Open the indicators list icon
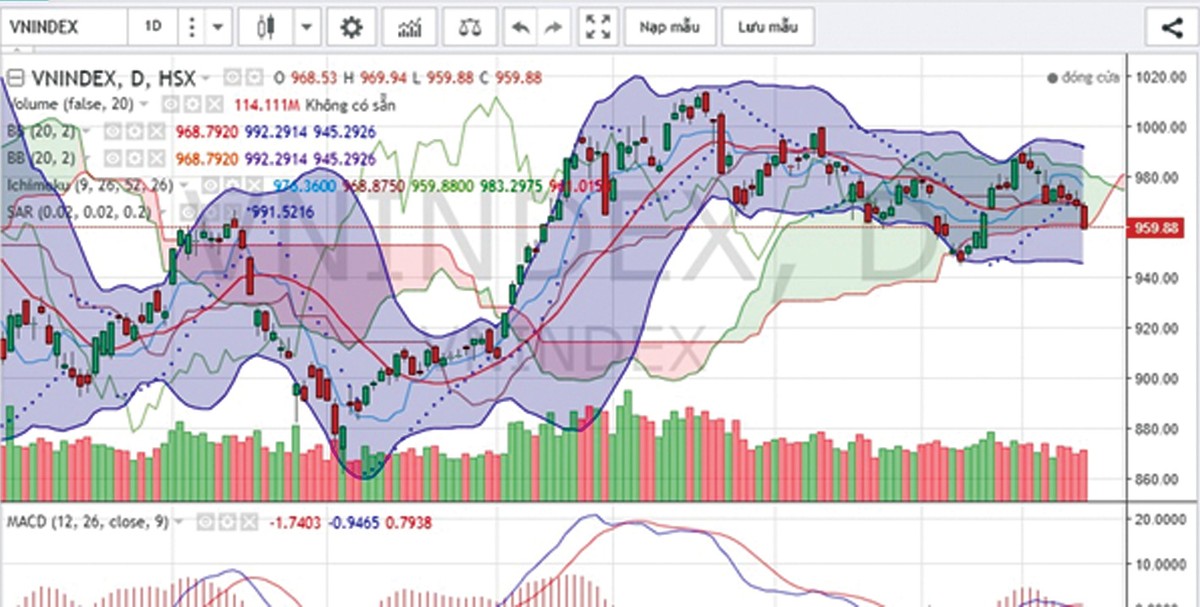Screen dimensions: 1200x607 [x=409, y=27]
